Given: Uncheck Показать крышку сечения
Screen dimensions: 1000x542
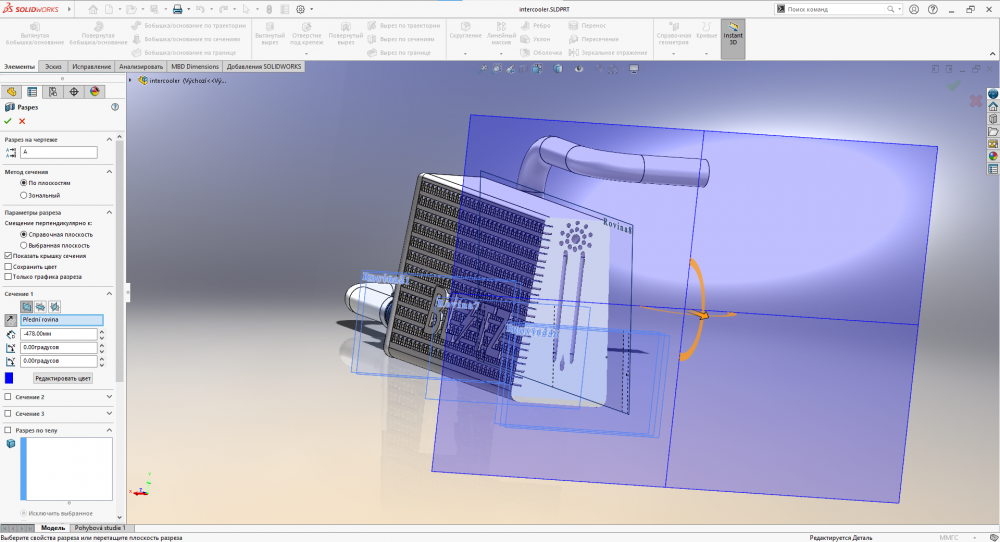Looking at the screenshot, I should 9,256.
